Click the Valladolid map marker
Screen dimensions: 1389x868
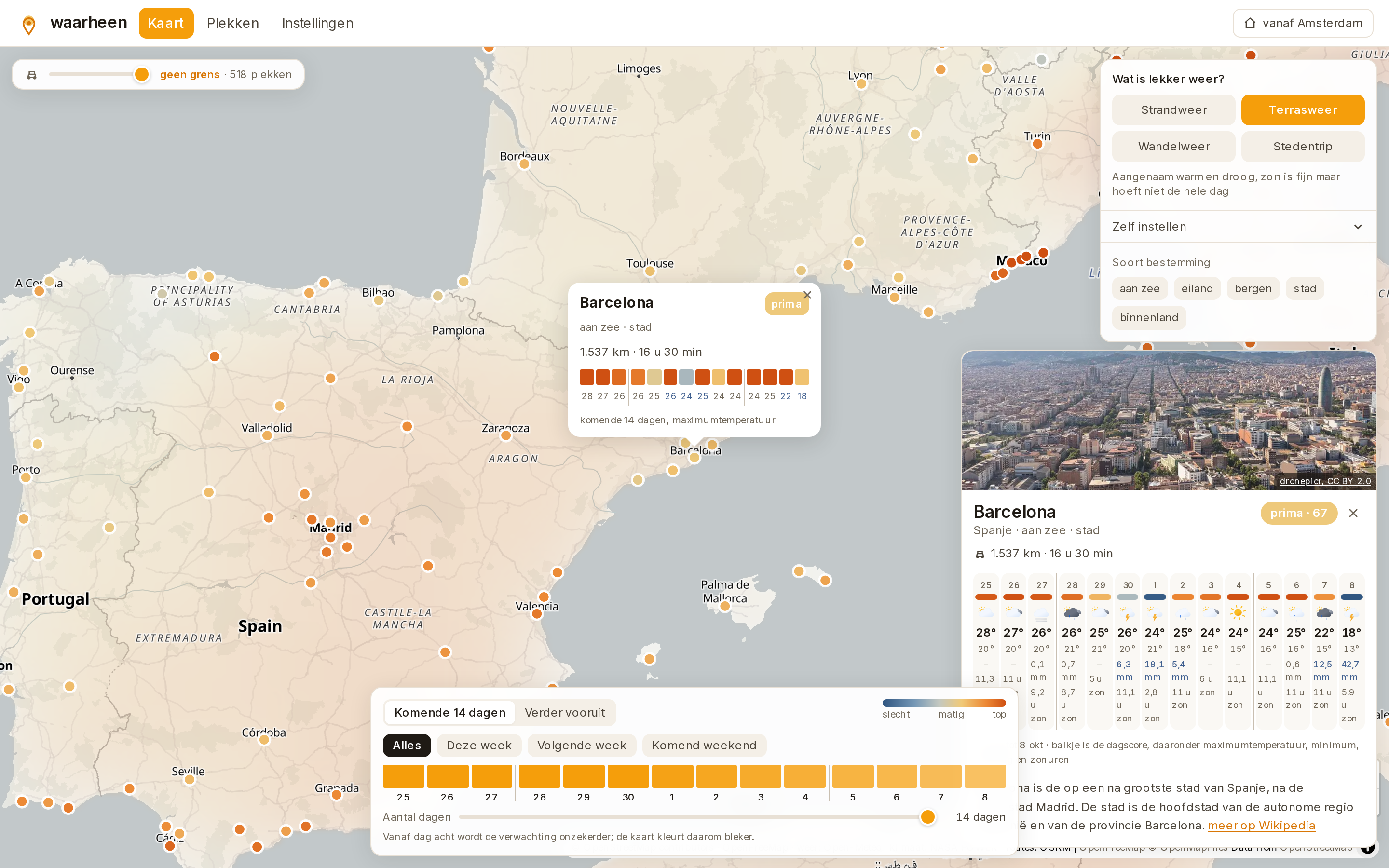click(267, 436)
